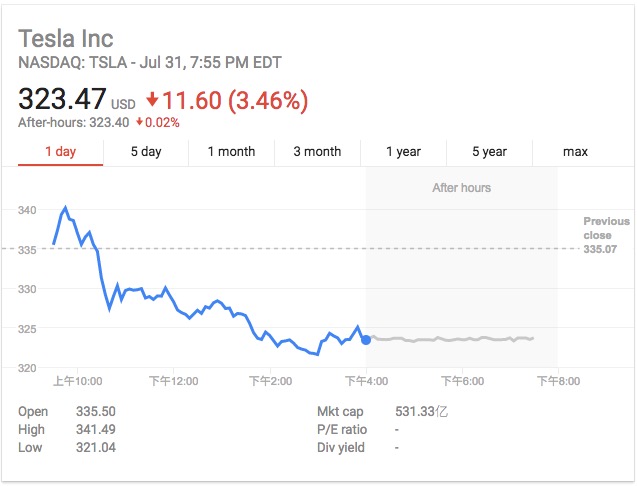Select the 3 month tab

[317, 152]
